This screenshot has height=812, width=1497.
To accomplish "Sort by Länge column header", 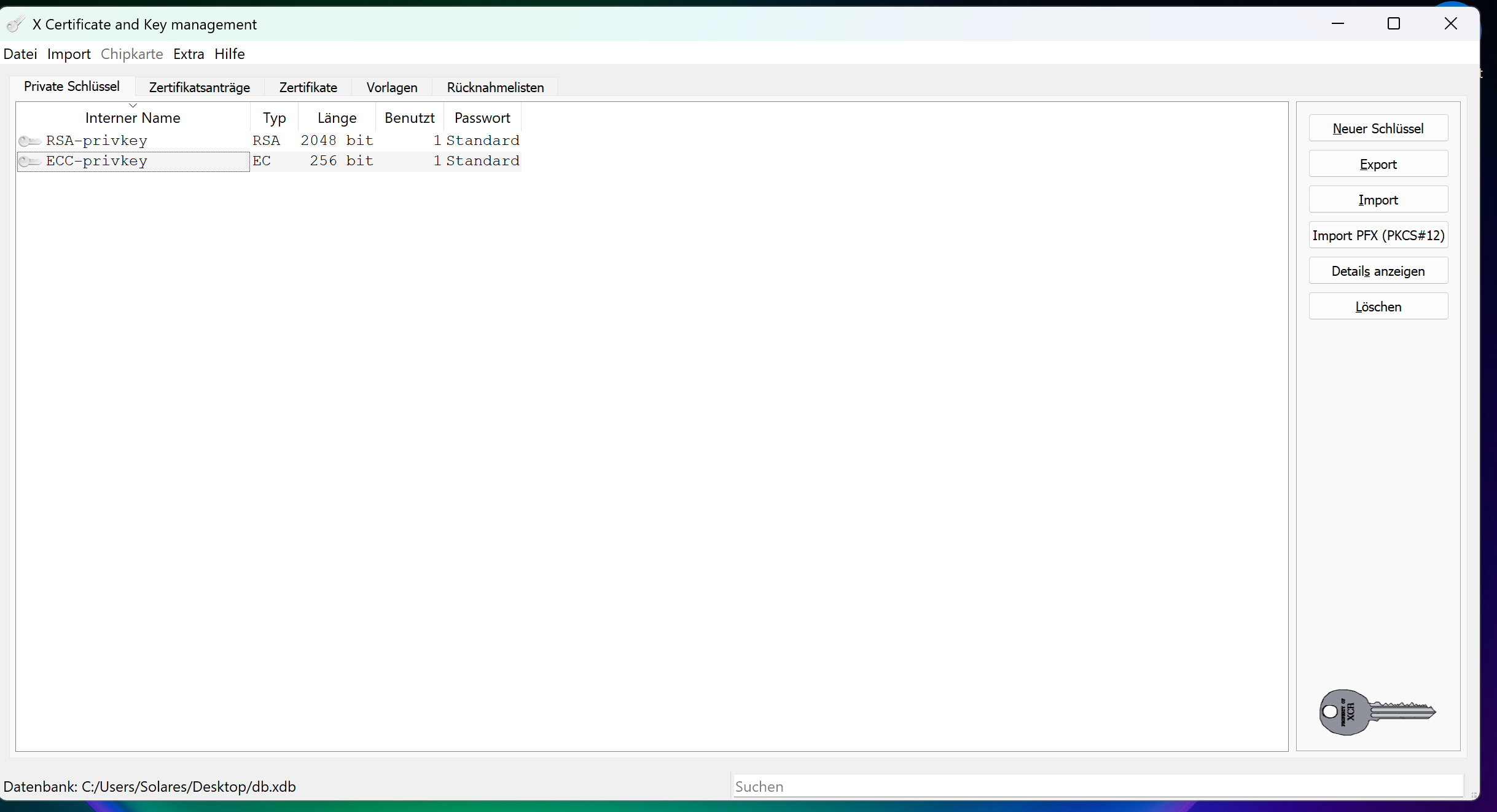I will pyautogui.click(x=337, y=117).
